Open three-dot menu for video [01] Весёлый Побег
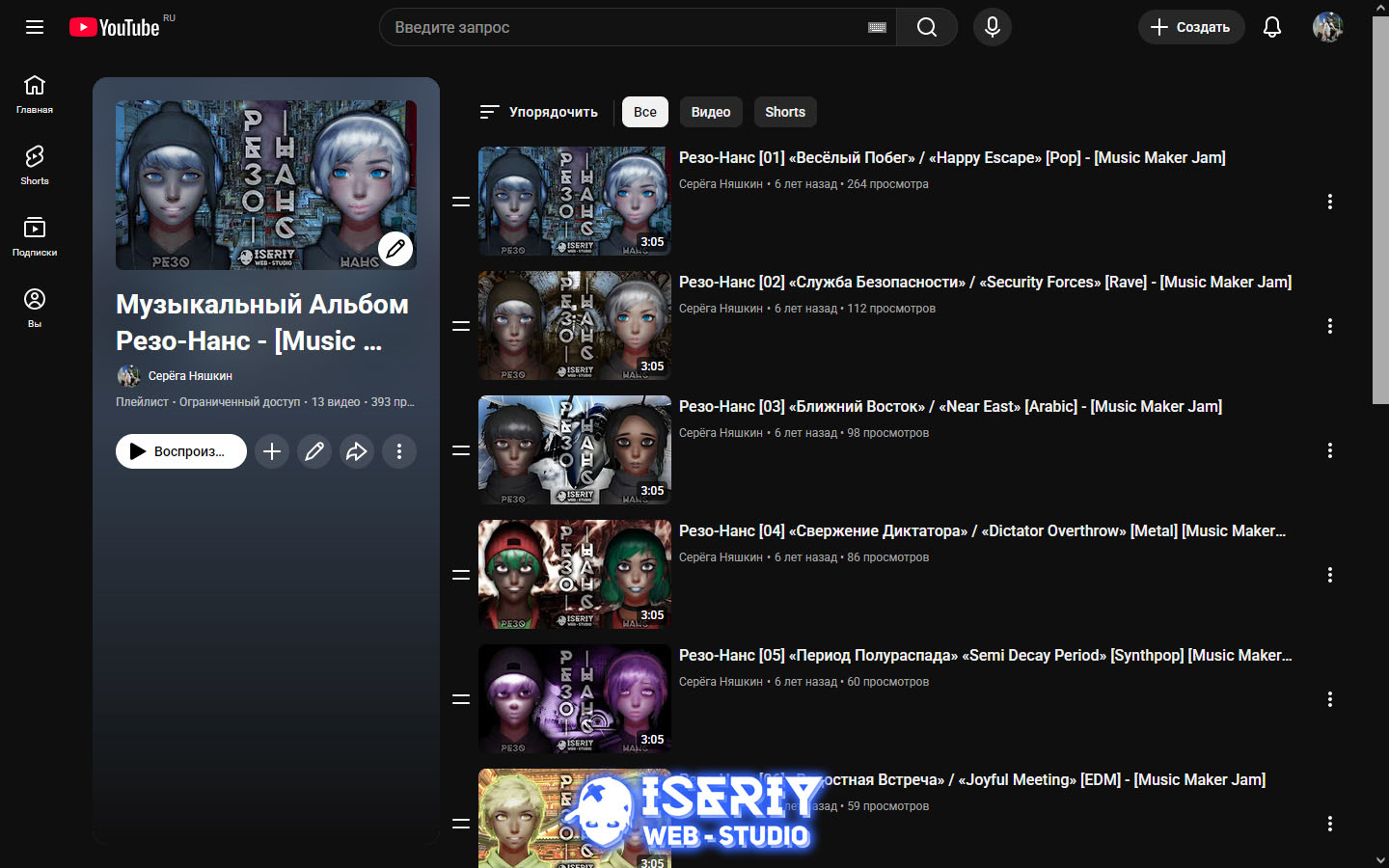 pos(1329,202)
